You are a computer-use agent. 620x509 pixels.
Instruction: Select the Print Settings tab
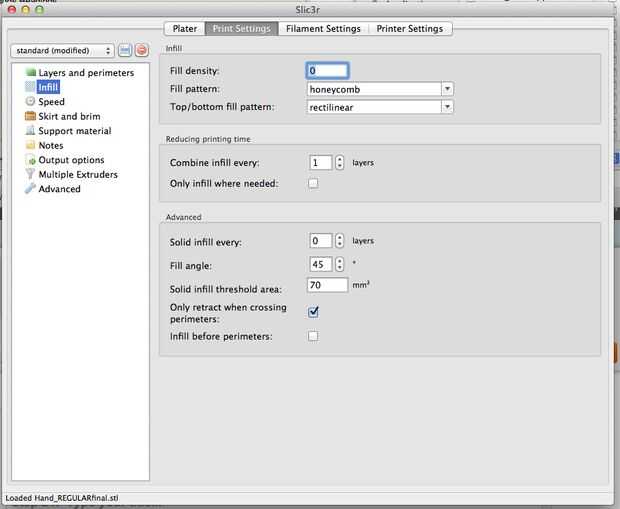click(x=242, y=28)
